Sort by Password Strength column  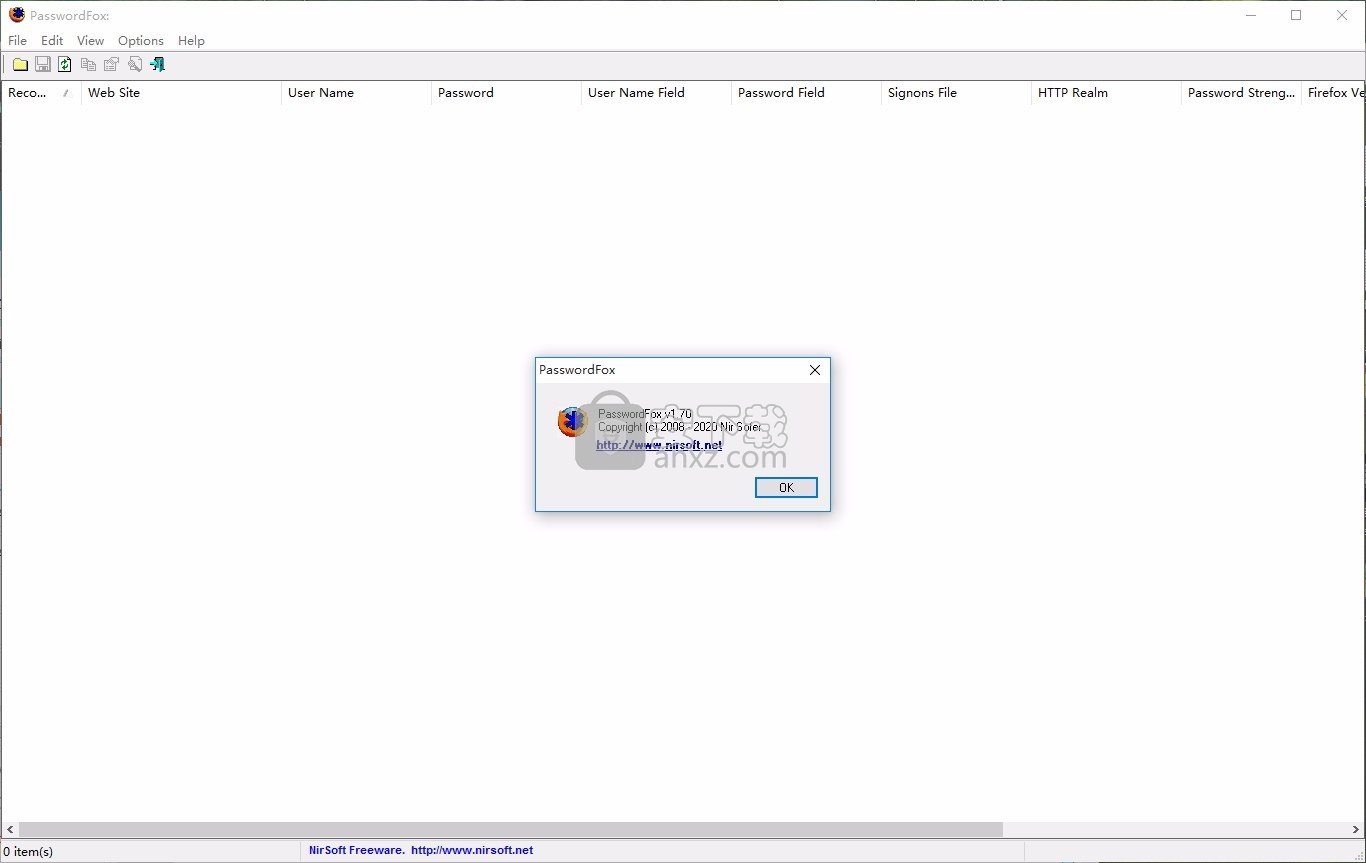pyautogui.click(x=1241, y=93)
